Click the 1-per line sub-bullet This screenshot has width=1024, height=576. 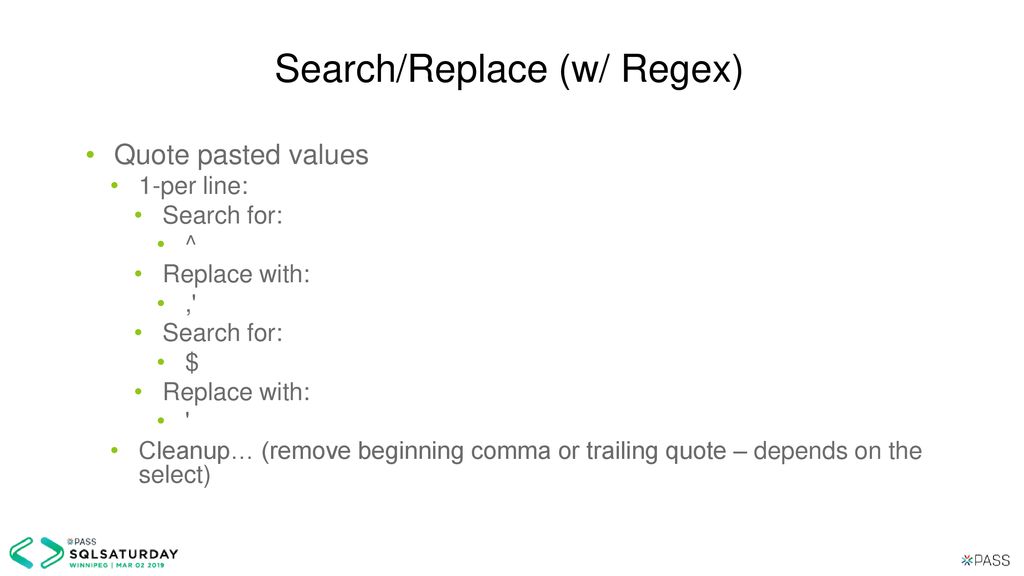coord(193,185)
